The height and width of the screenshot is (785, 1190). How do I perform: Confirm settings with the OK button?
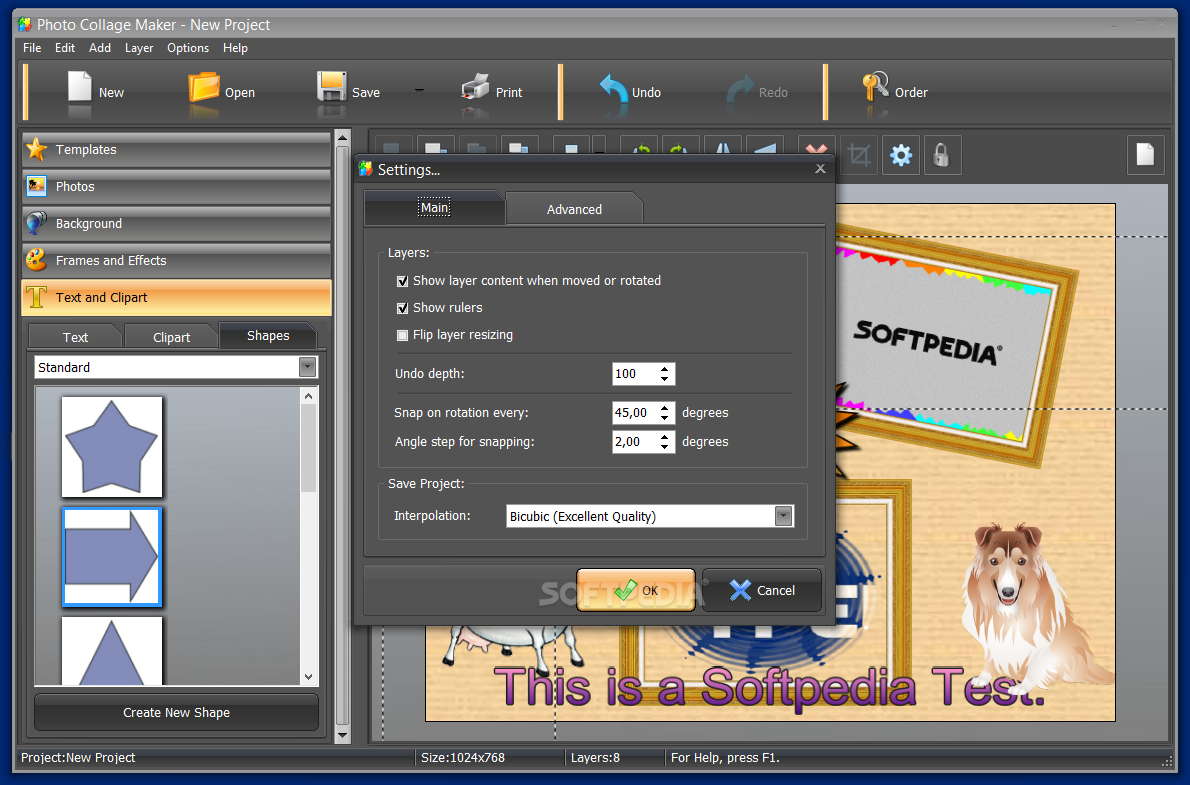(x=636, y=590)
